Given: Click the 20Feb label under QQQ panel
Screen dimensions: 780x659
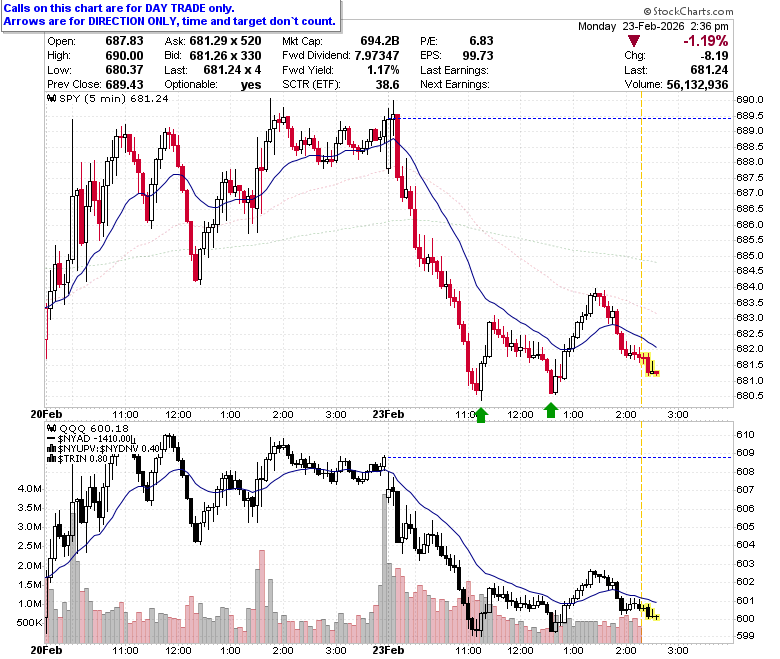Looking at the screenshot, I should (x=46, y=650).
